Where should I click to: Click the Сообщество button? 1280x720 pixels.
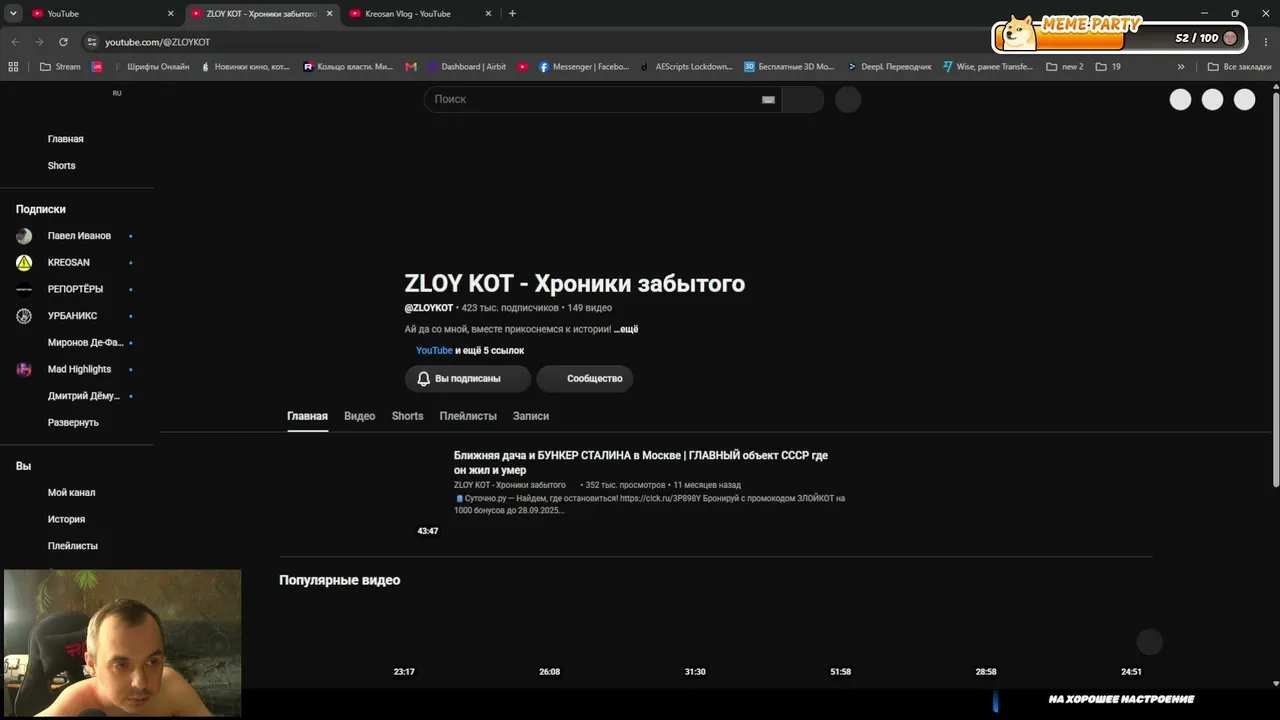coord(585,379)
